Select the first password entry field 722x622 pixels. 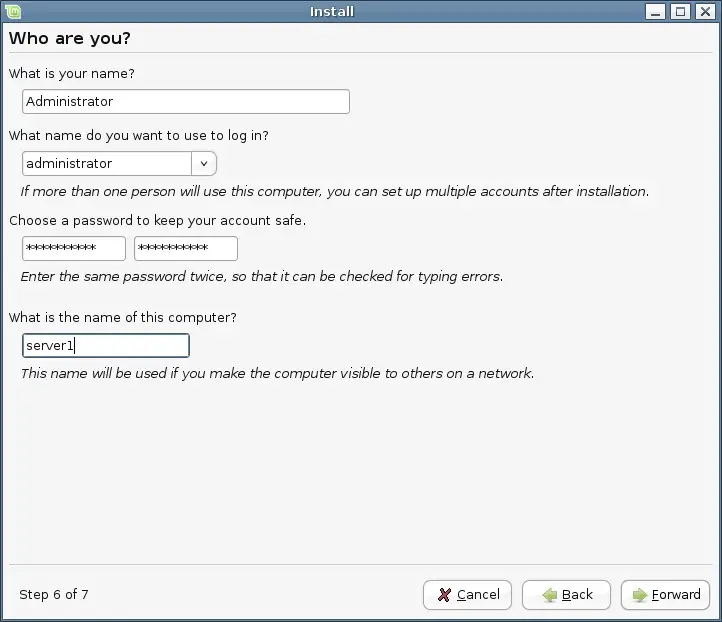(x=74, y=249)
